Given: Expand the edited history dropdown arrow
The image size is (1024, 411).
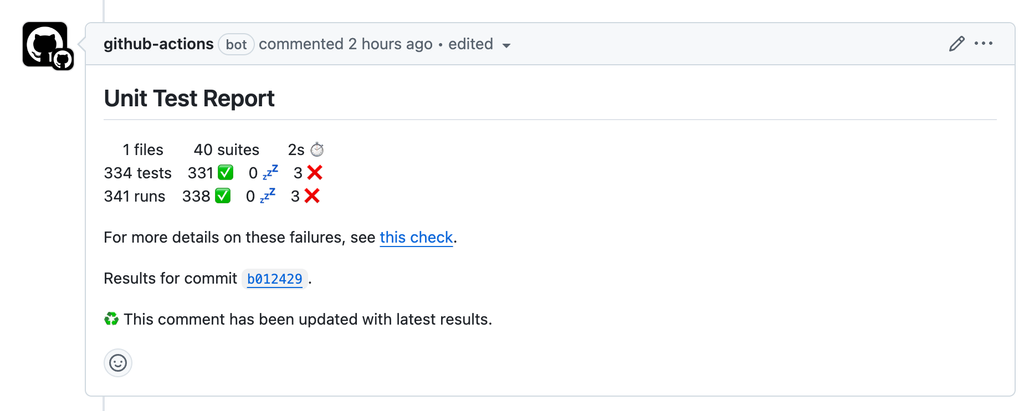Looking at the screenshot, I should point(506,45).
